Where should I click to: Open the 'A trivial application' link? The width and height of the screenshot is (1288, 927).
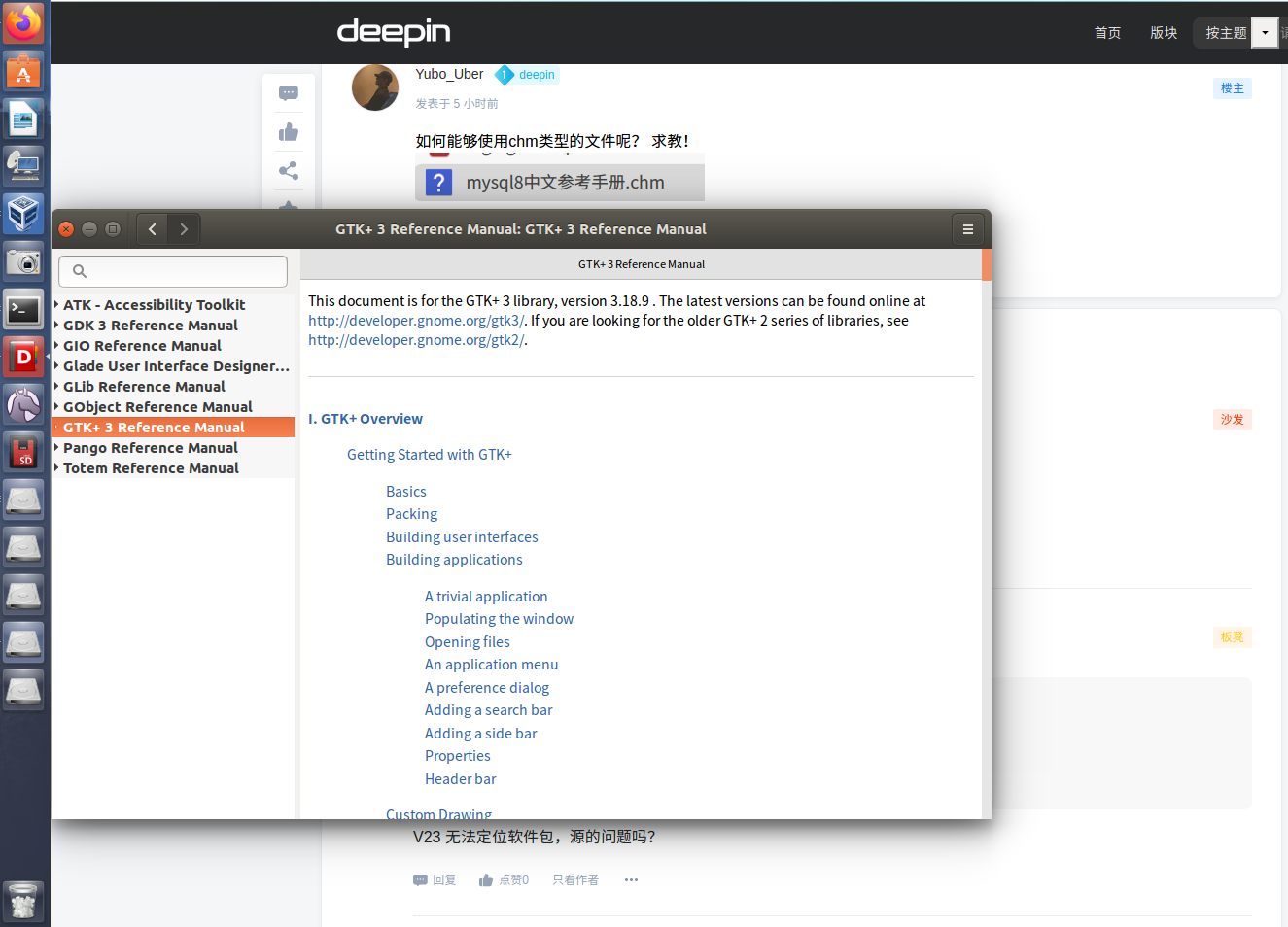[486, 596]
